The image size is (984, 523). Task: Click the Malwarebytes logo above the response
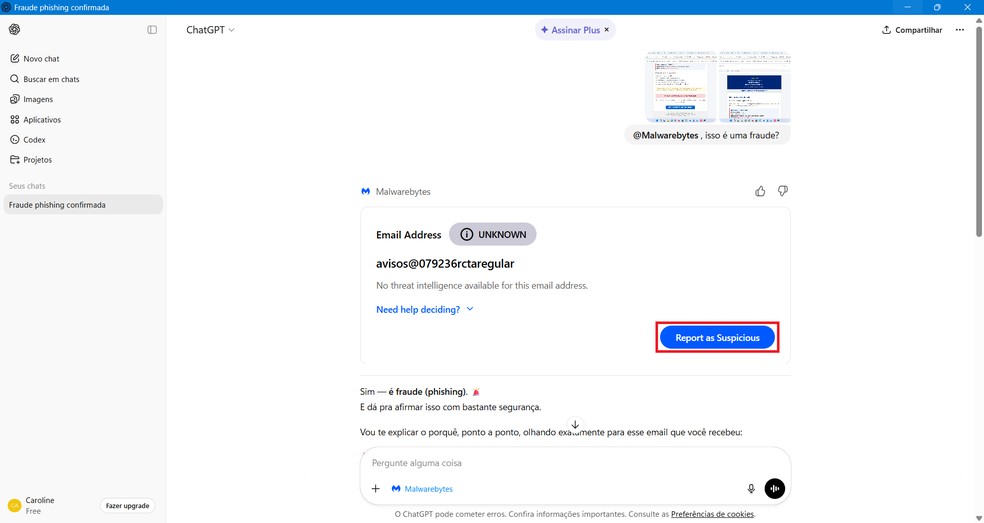pos(365,191)
